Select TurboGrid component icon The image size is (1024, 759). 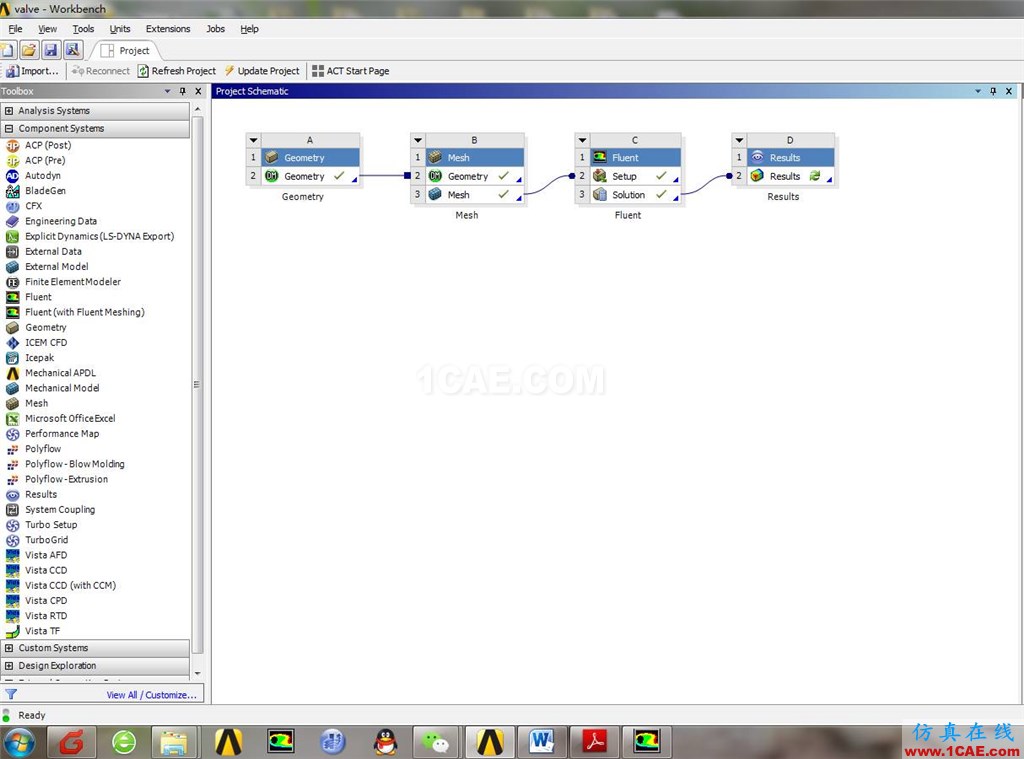12,540
